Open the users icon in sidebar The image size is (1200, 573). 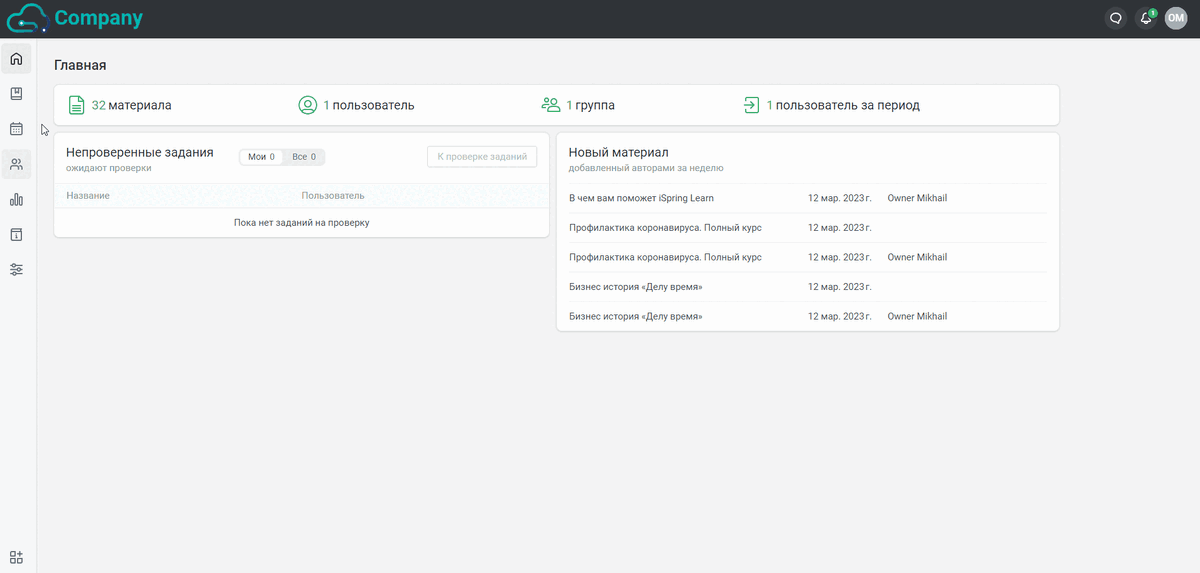click(x=16, y=164)
